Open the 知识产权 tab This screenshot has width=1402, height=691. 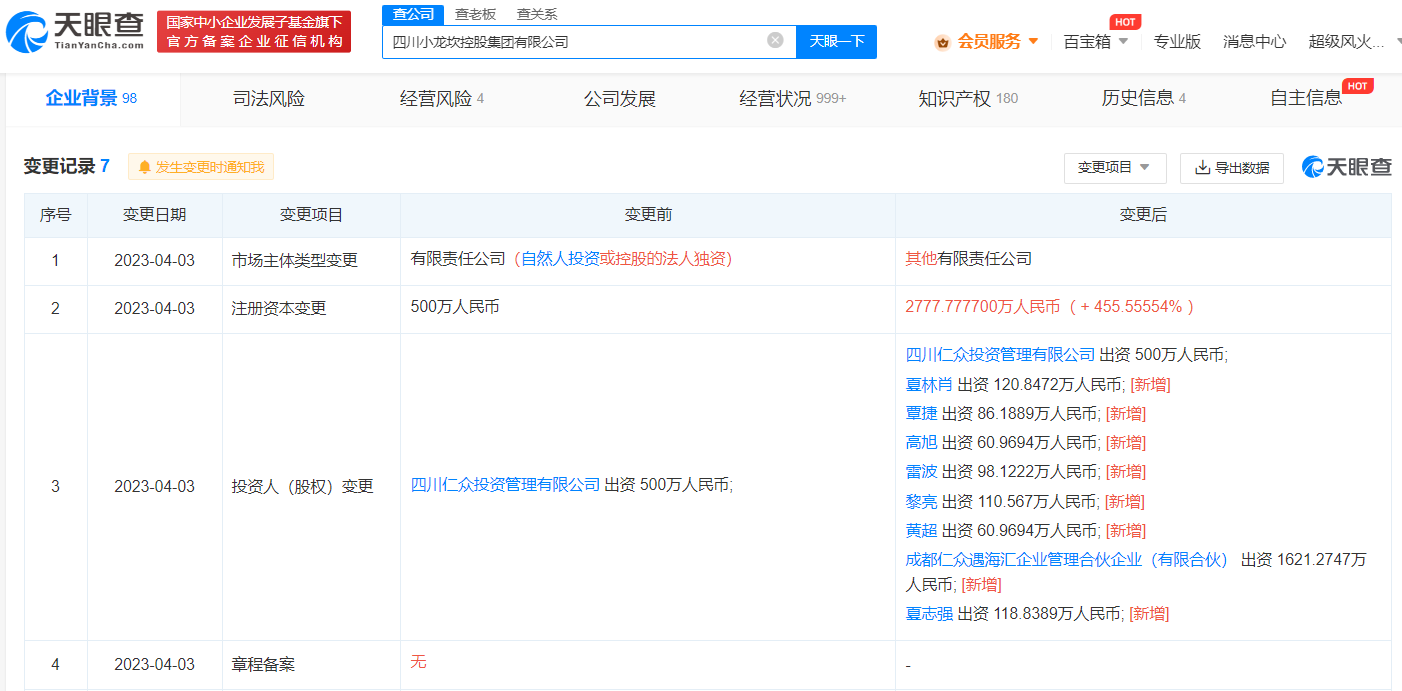[968, 98]
